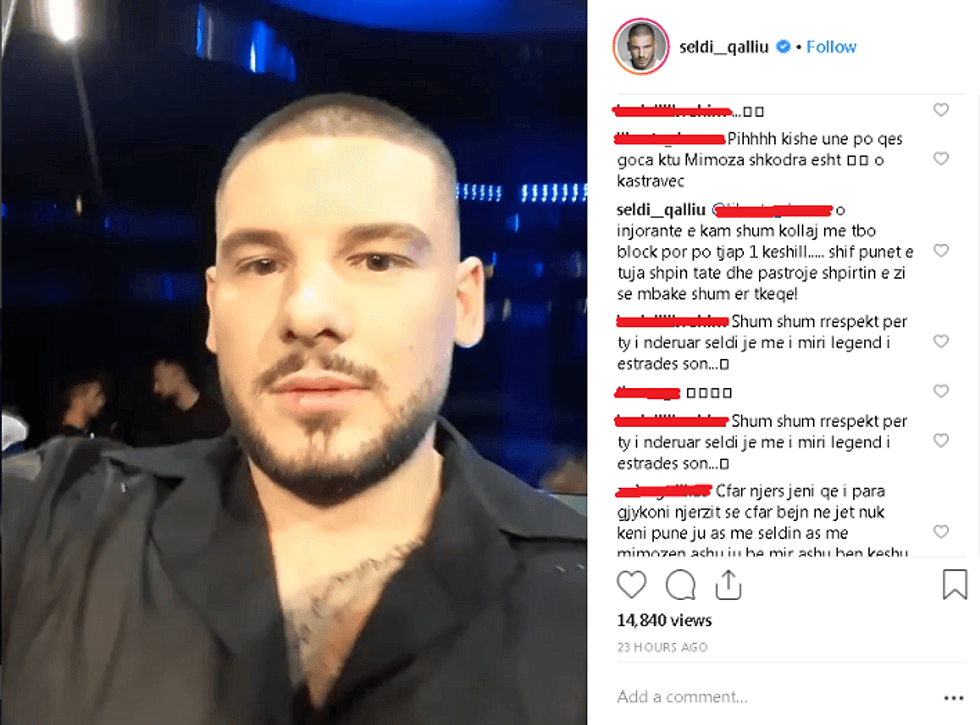Image resolution: width=980 pixels, height=725 pixels.
Task: Click the 23 HOURS AGO timestamp
Action: pos(662,648)
